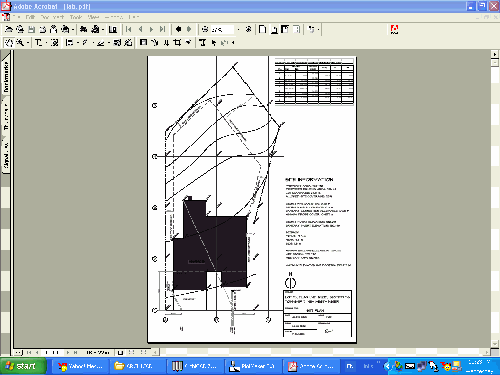Select the Graphics Select tool

tap(55, 43)
